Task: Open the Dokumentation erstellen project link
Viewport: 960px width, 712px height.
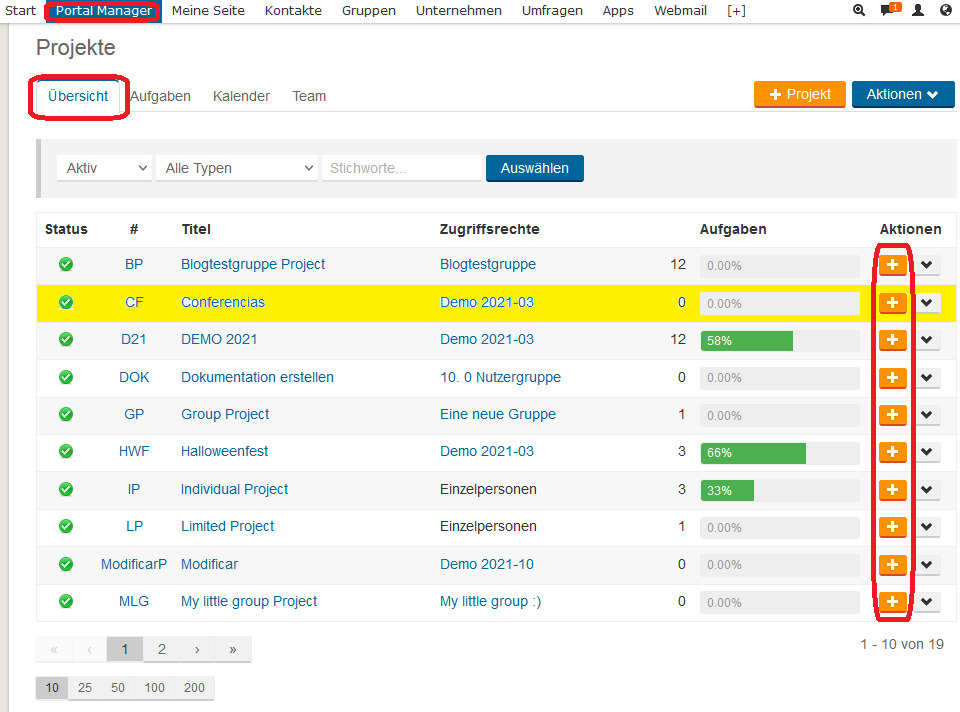Action: 257,377
